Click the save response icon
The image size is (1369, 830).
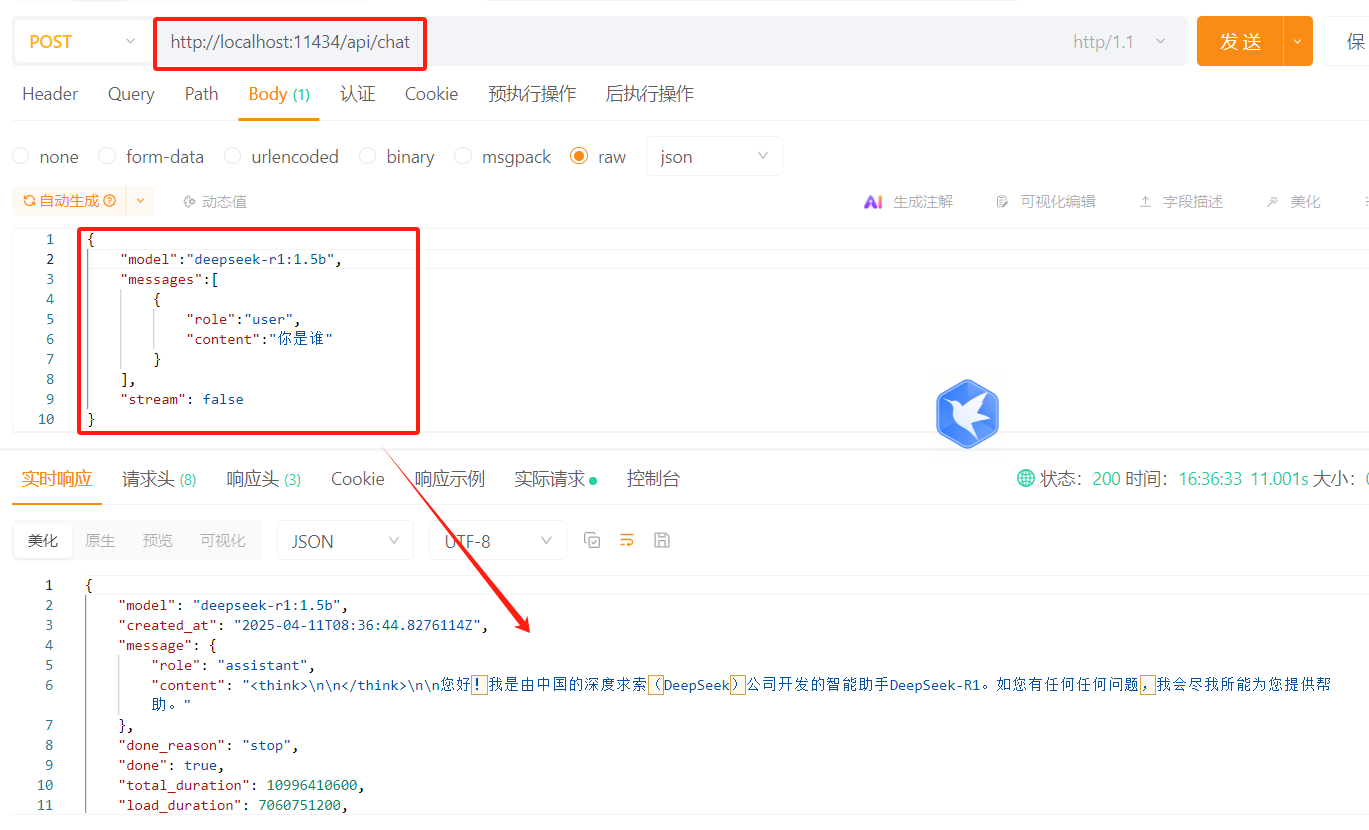pos(661,540)
